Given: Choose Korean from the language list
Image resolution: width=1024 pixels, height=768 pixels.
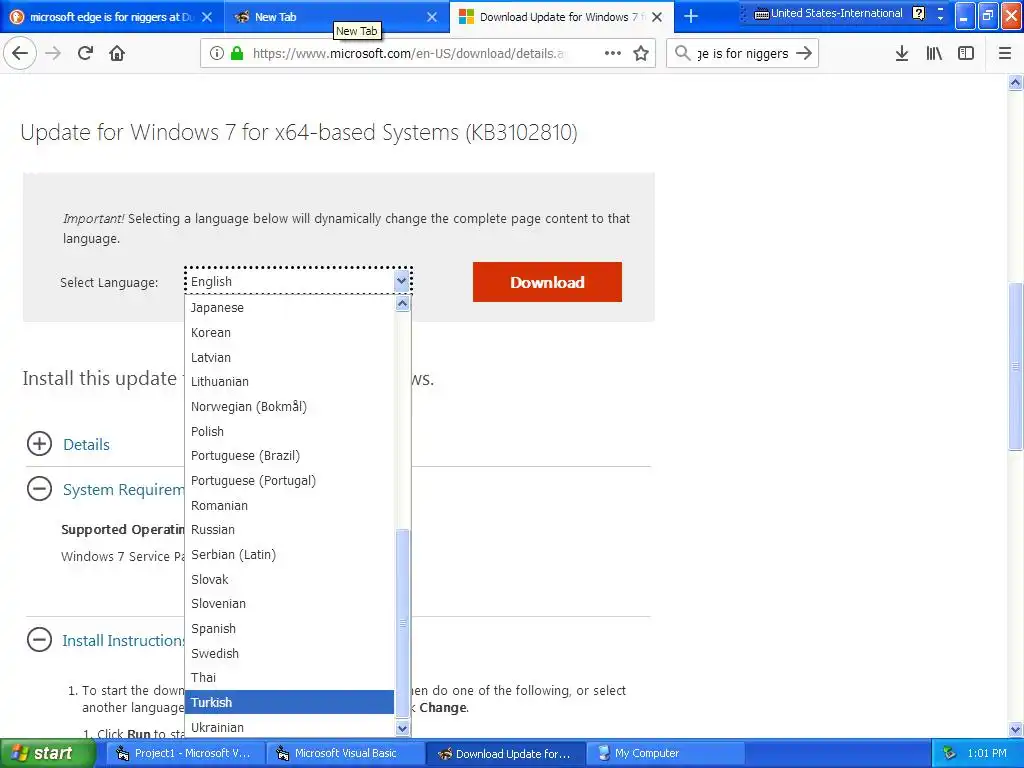Looking at the screenshot, I should pyautogui.click(x=289, y=332).
